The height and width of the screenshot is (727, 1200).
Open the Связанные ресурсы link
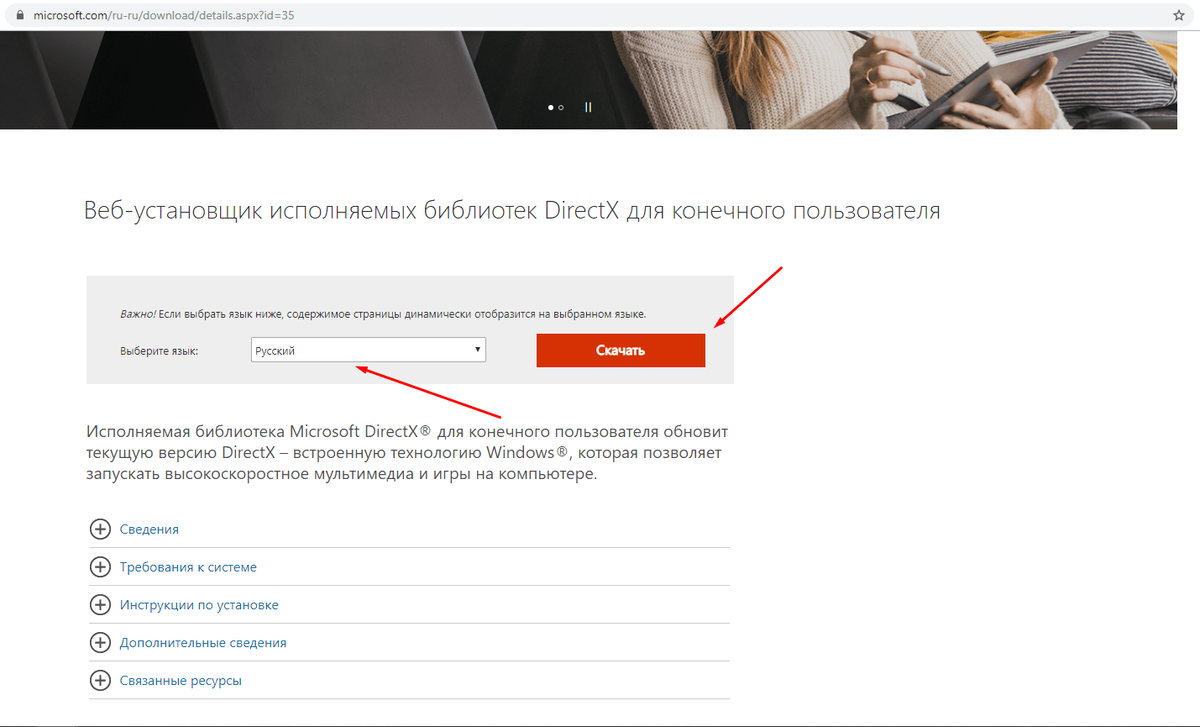click(x=181, y=681)
